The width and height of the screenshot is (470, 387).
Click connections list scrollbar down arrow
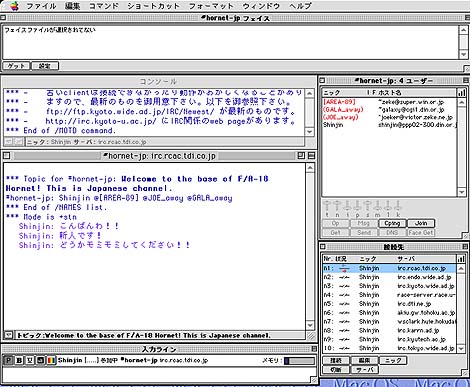[x=461, y=349]
